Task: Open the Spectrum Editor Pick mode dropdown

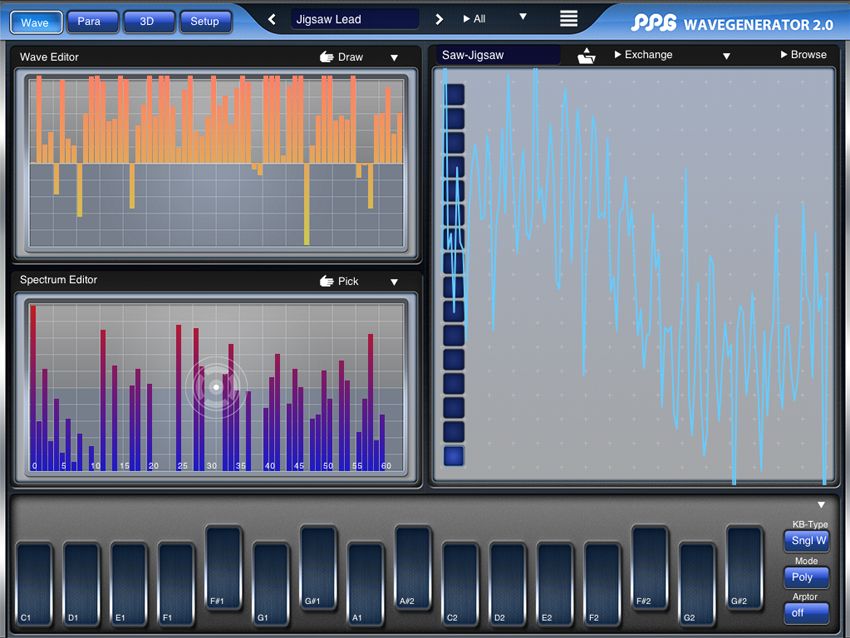Action: tap(394, 282)
